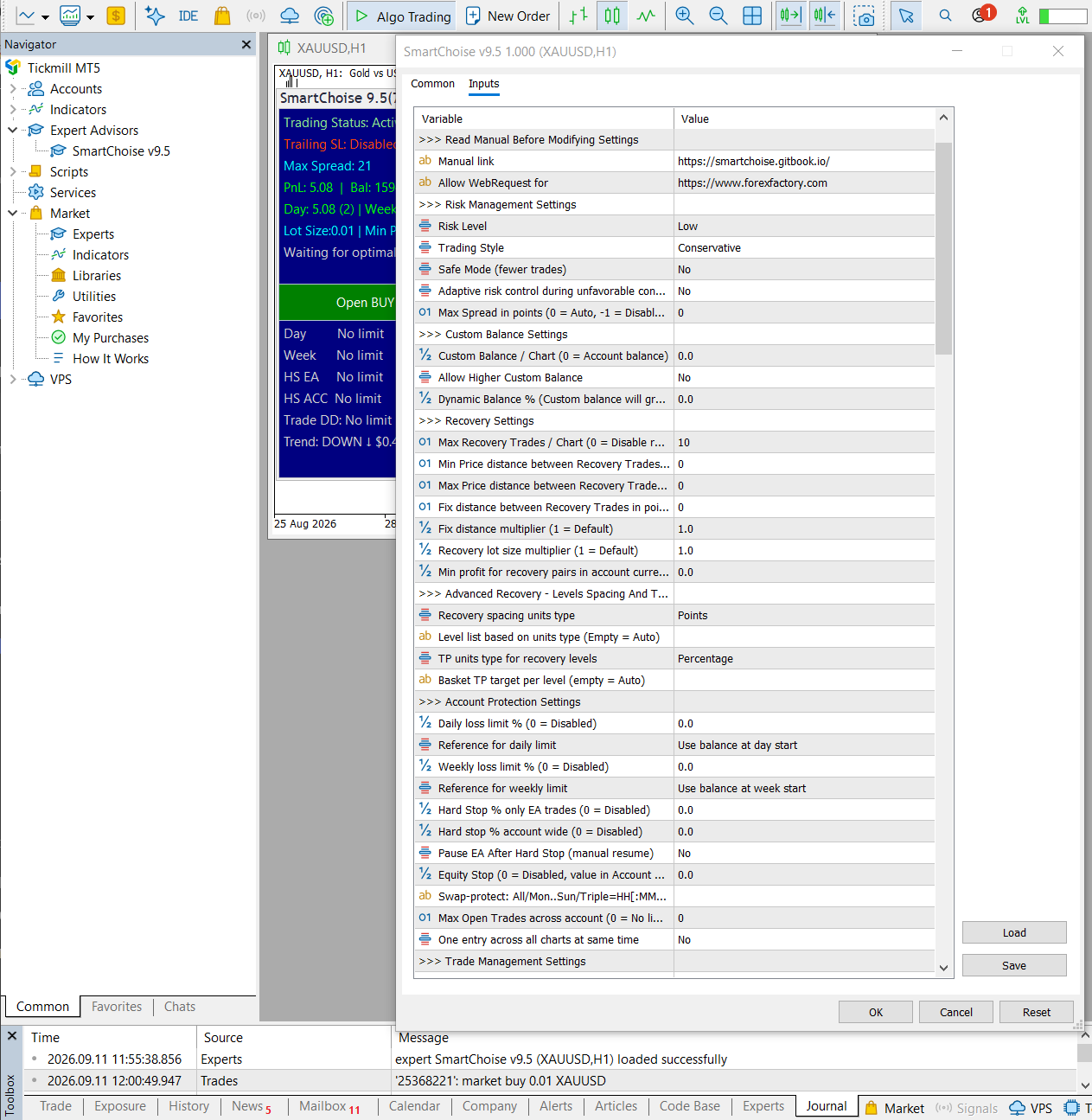
Task: Click the Signals broadcast toolbar icon
Action: 256,16
